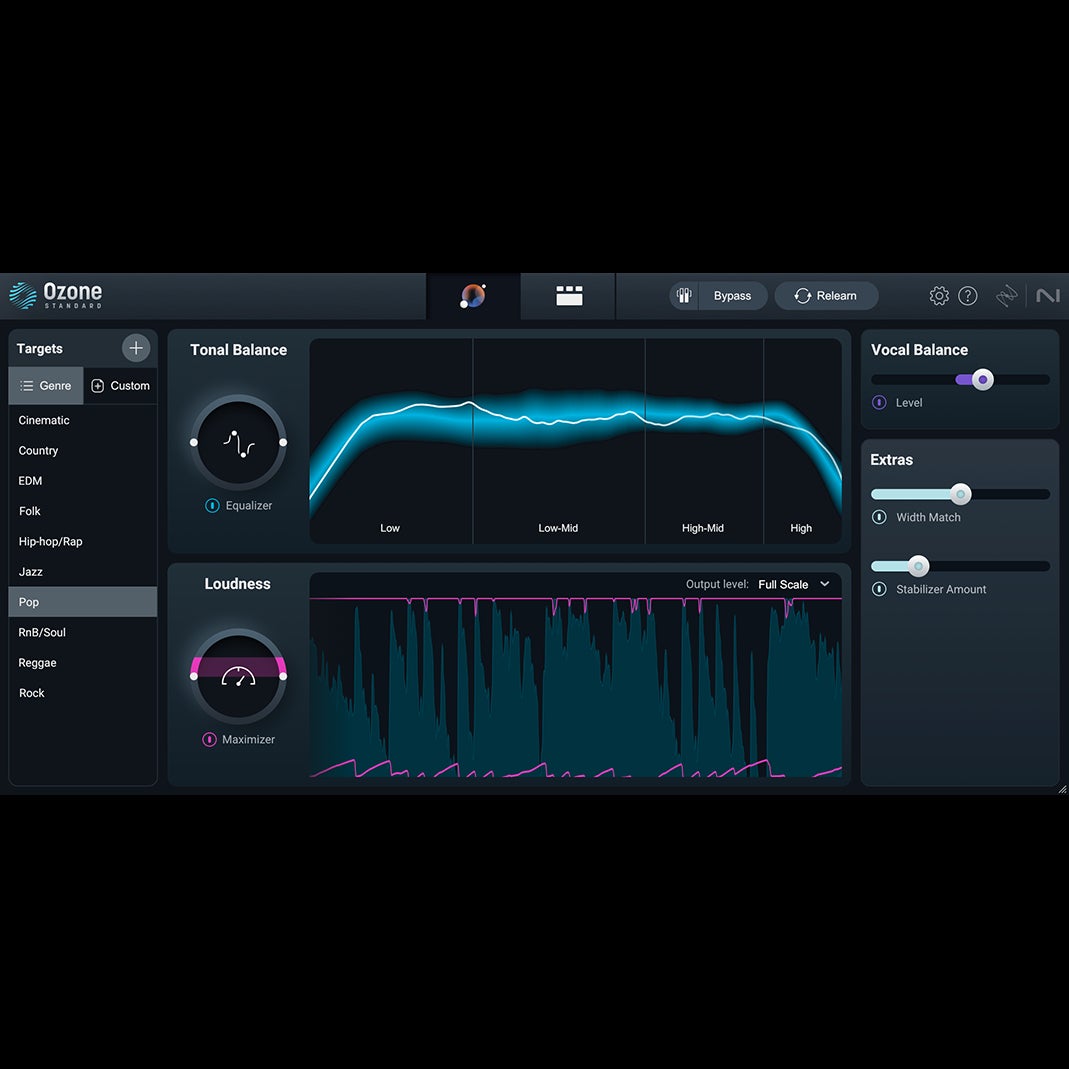Select the Cinematic genre target
Viewport: 1069px width, 1069px height.
click(x=82, y=420)
